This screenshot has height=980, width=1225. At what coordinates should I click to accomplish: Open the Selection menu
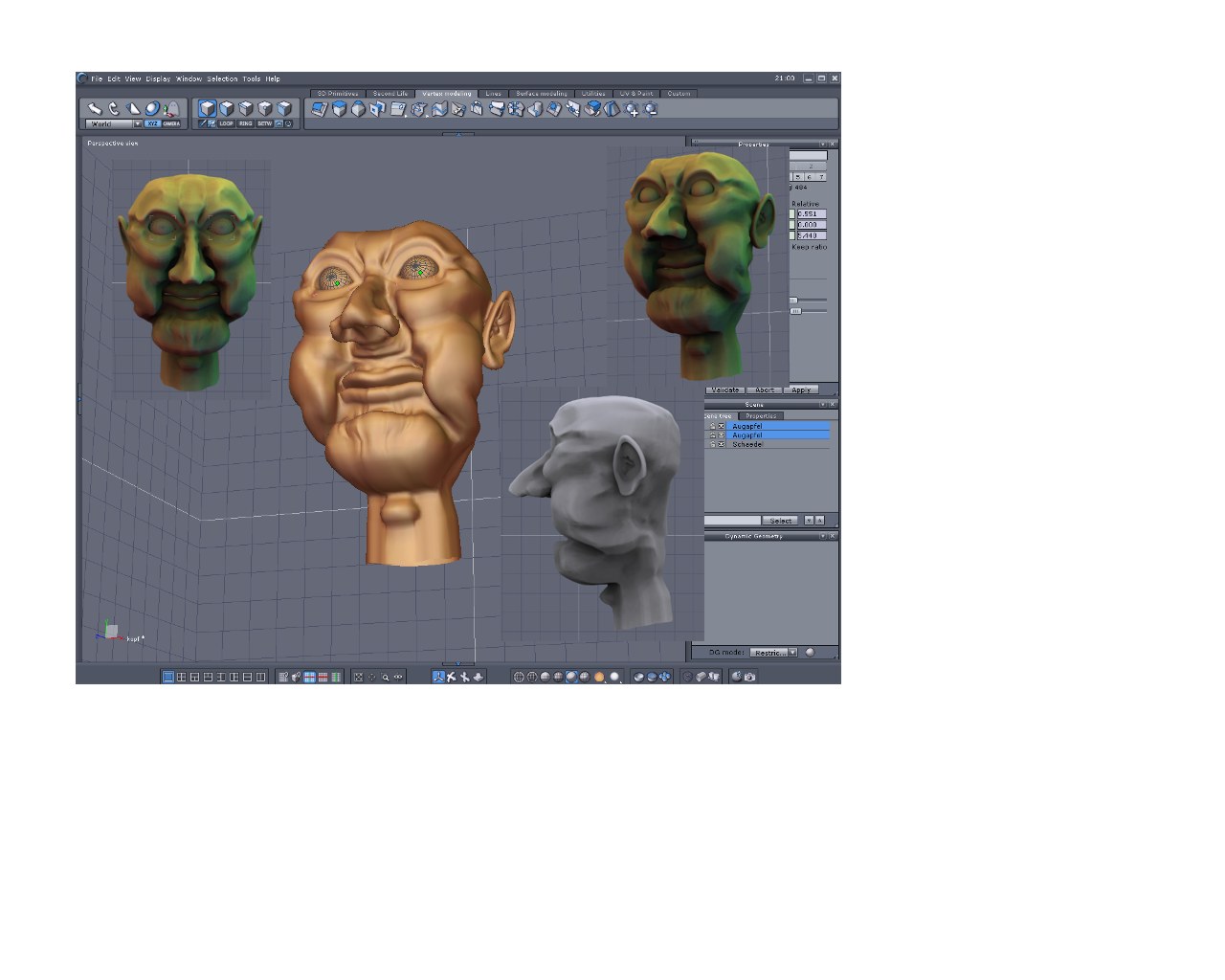coord(222,78)
